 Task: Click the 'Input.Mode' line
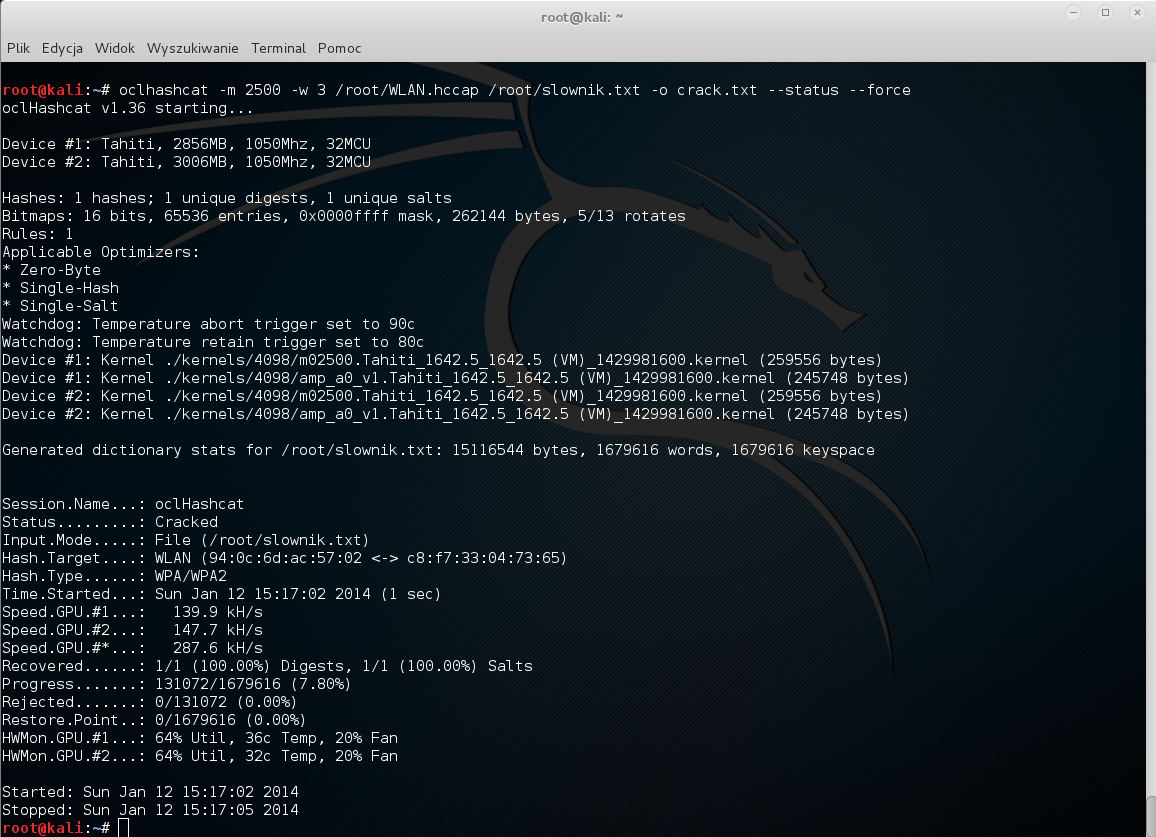[186, 541]
